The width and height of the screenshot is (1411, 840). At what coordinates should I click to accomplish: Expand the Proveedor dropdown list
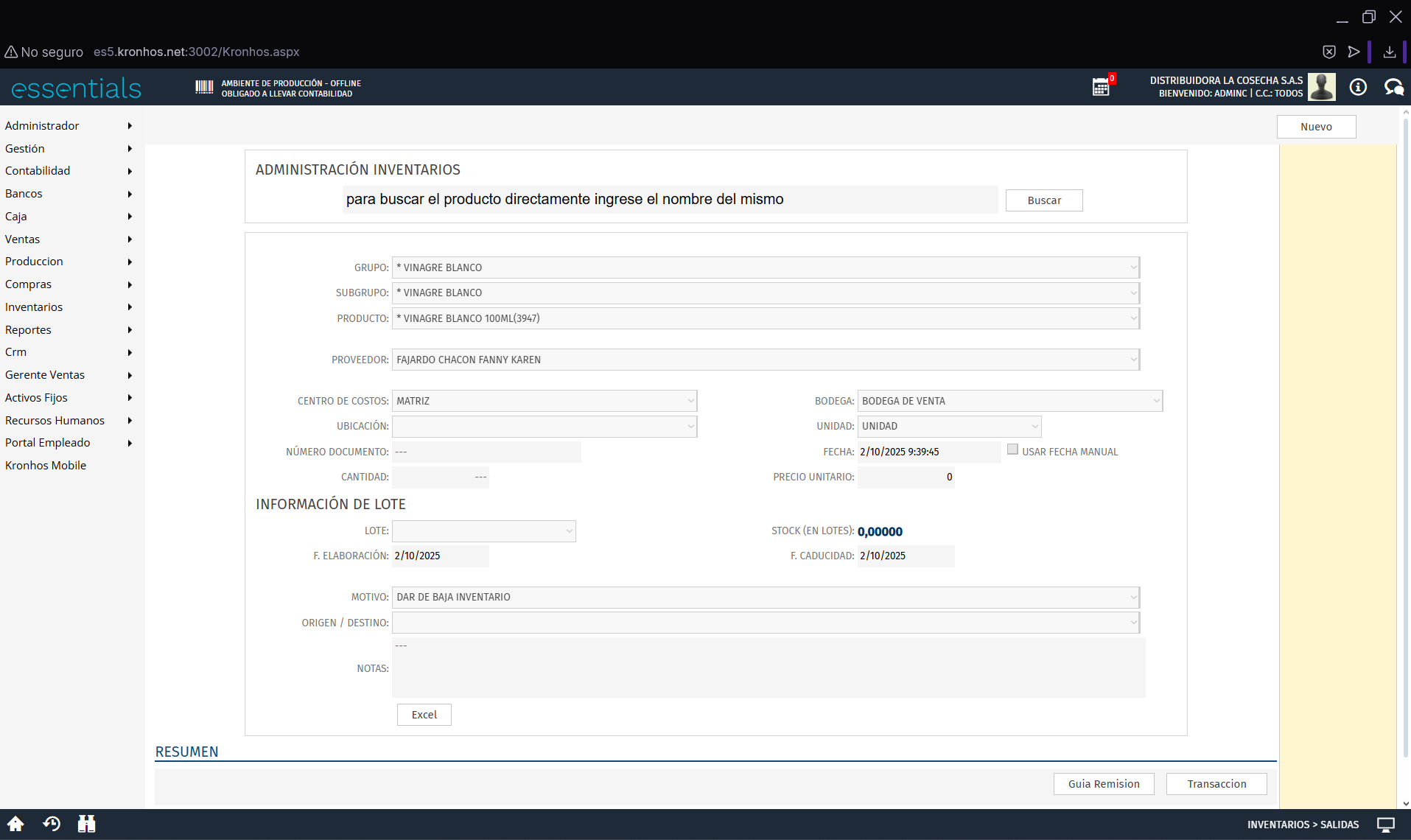[766, 360]
